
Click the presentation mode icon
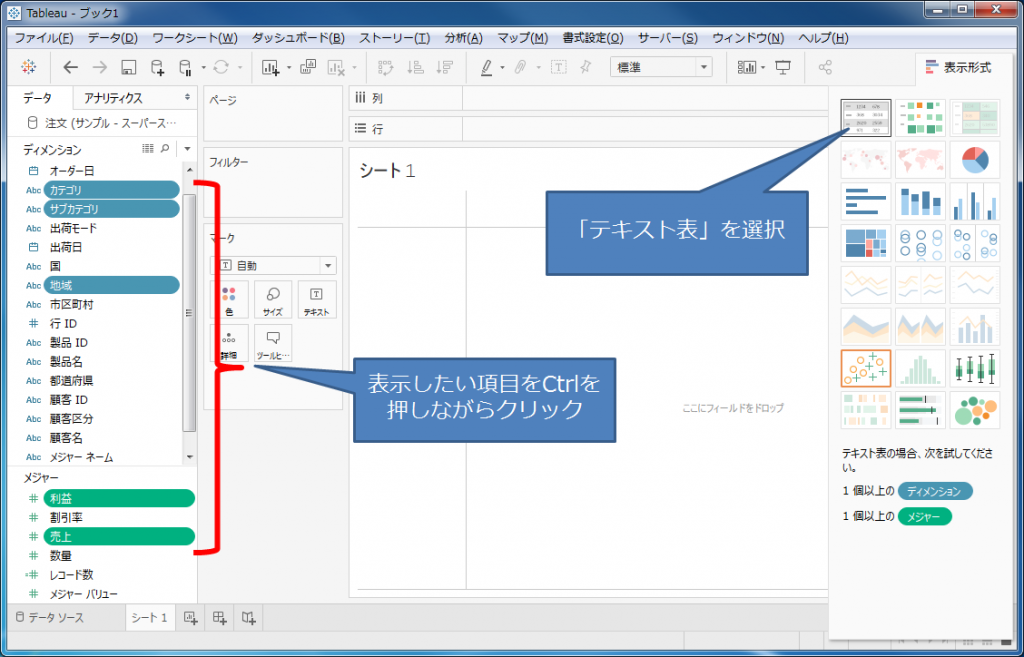click(783, 67)
